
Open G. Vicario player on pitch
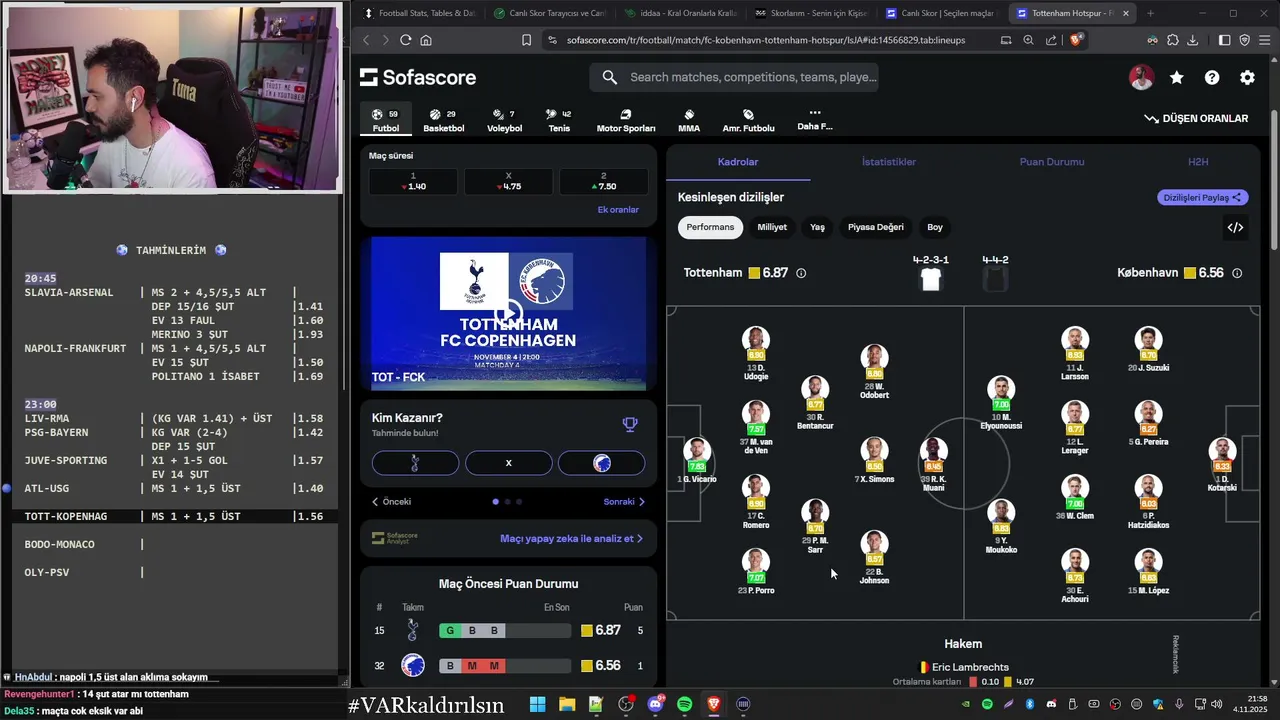tap(697, 461)
